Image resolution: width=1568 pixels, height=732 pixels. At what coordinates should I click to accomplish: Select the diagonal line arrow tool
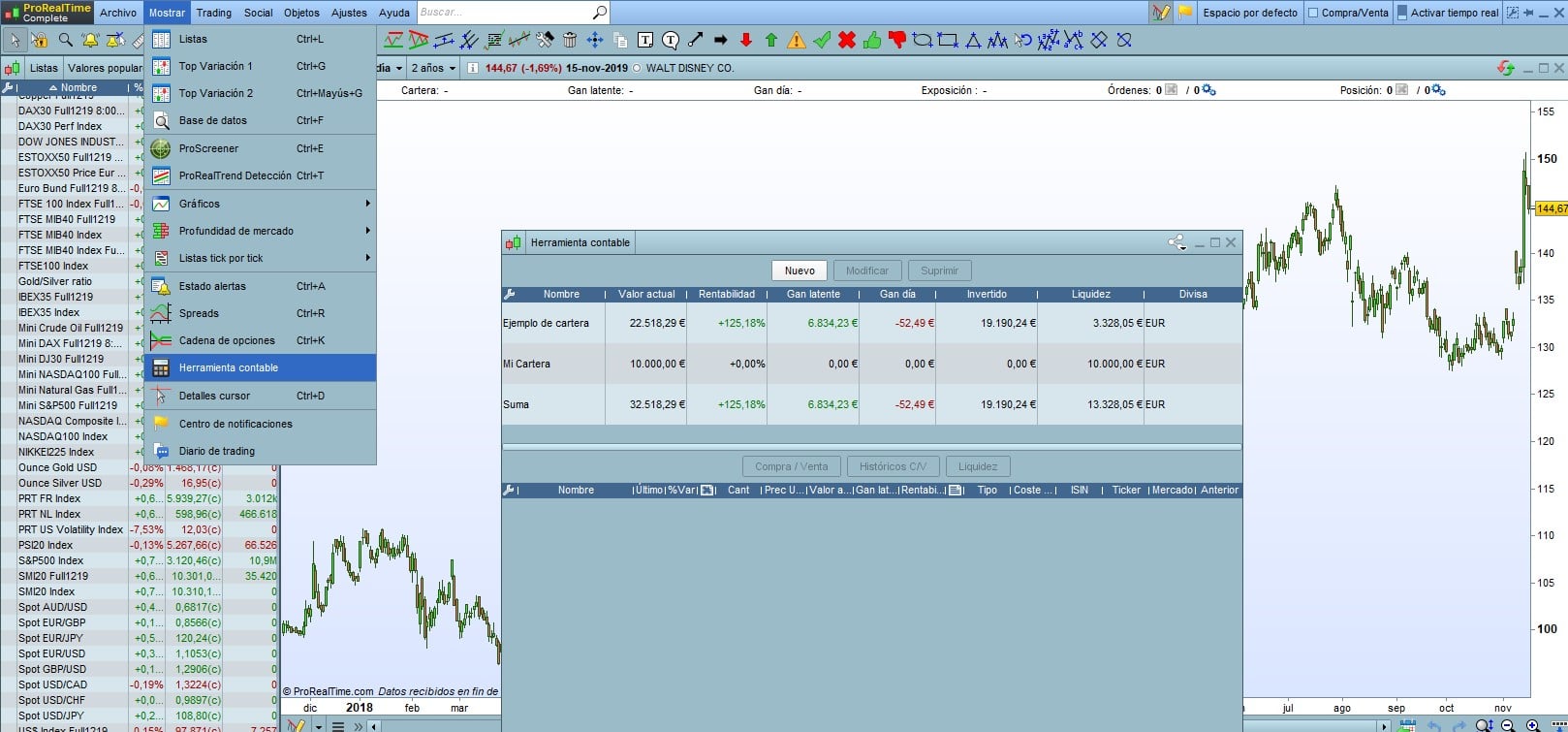(x=696, y=40)
